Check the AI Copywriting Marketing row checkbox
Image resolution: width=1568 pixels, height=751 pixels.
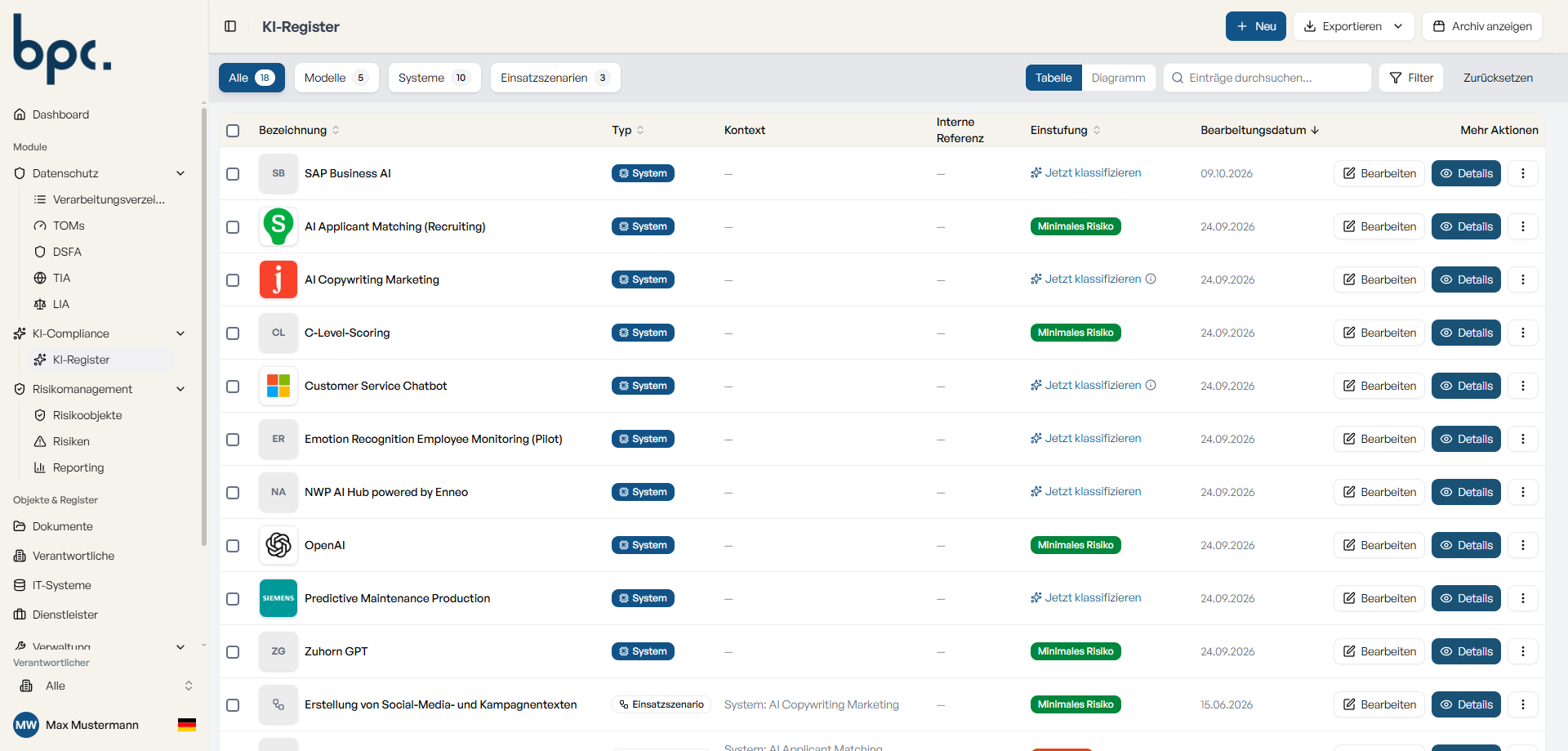tap(233, 280)
